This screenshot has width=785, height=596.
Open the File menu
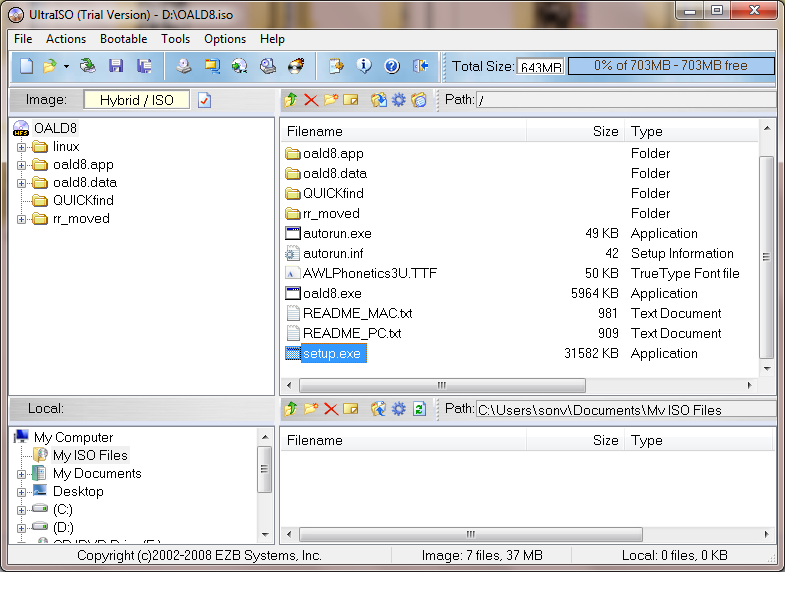(x=23, y=39)
